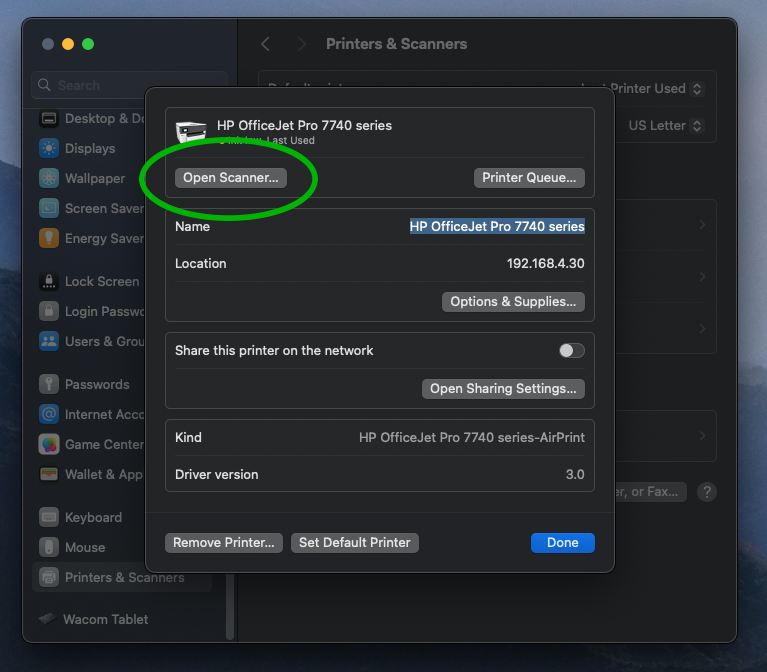
Task: Focus the sidebar Search field
Action: tap(130, 85)
